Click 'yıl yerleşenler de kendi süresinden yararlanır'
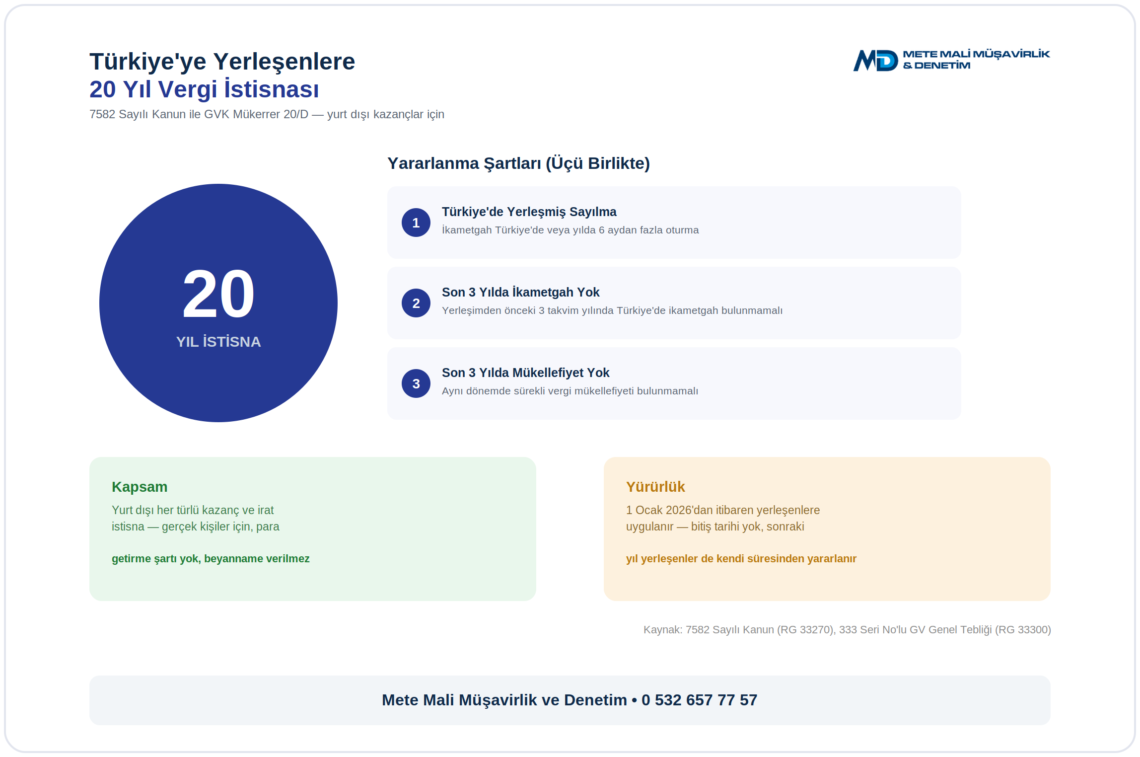The width and height of the screenshot is (1140, 757). click(741, 558)
